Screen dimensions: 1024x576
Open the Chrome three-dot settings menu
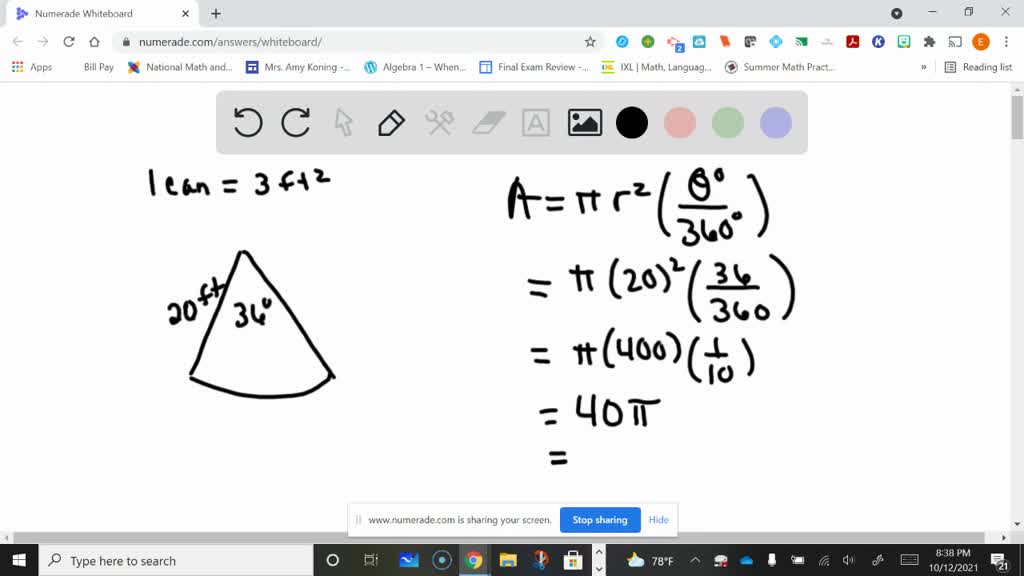click(1008, 43)
